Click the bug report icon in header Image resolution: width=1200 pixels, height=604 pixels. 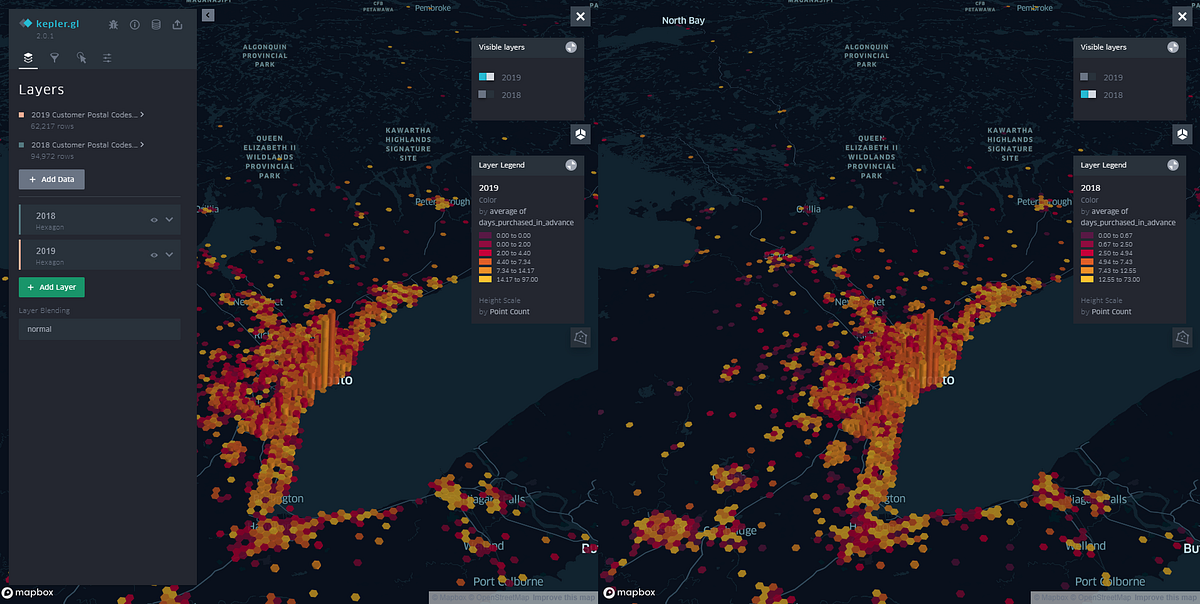113,25
